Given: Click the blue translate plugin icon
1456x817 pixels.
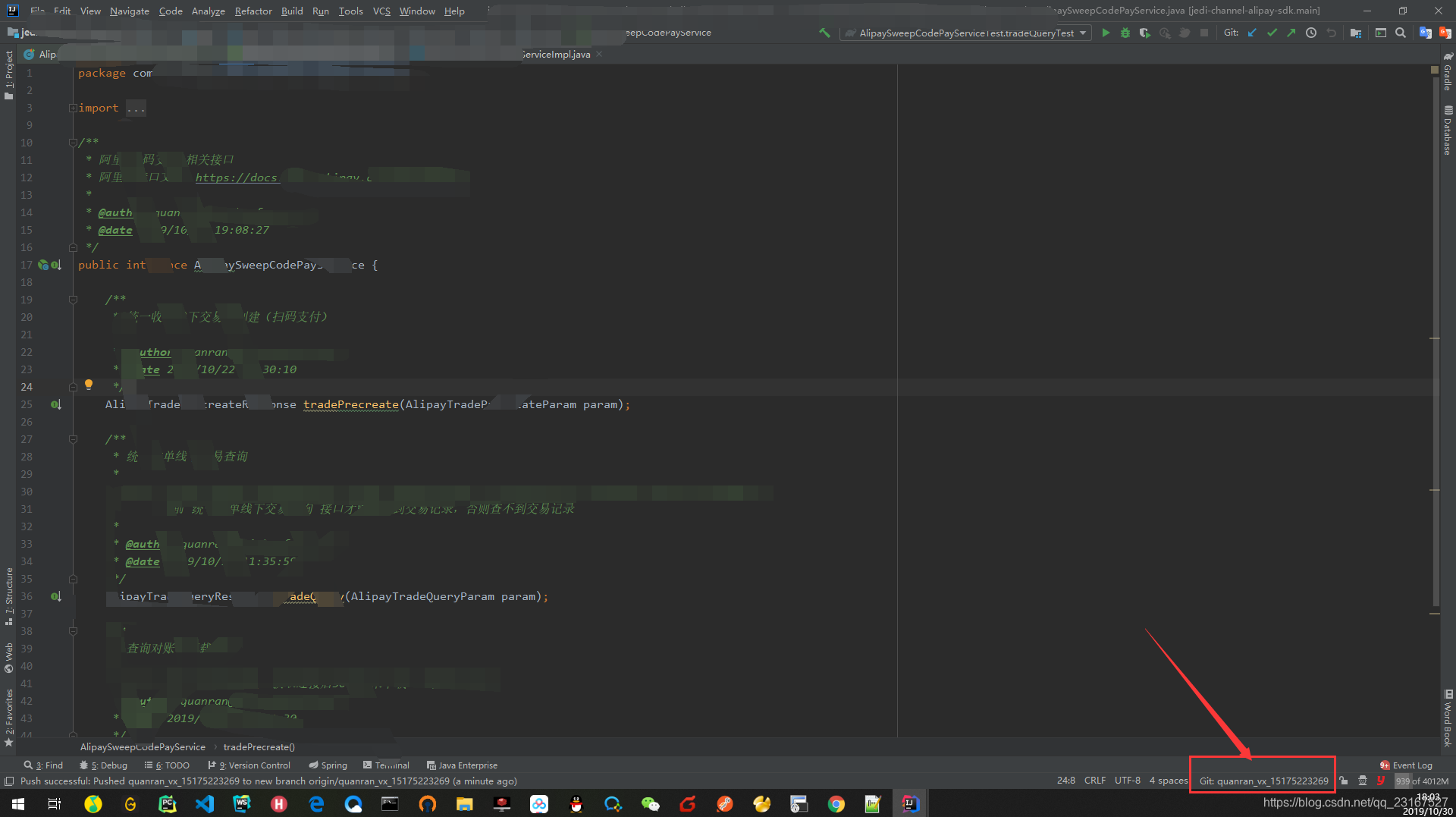Looking at the screenshot, I should (1425, 33).
